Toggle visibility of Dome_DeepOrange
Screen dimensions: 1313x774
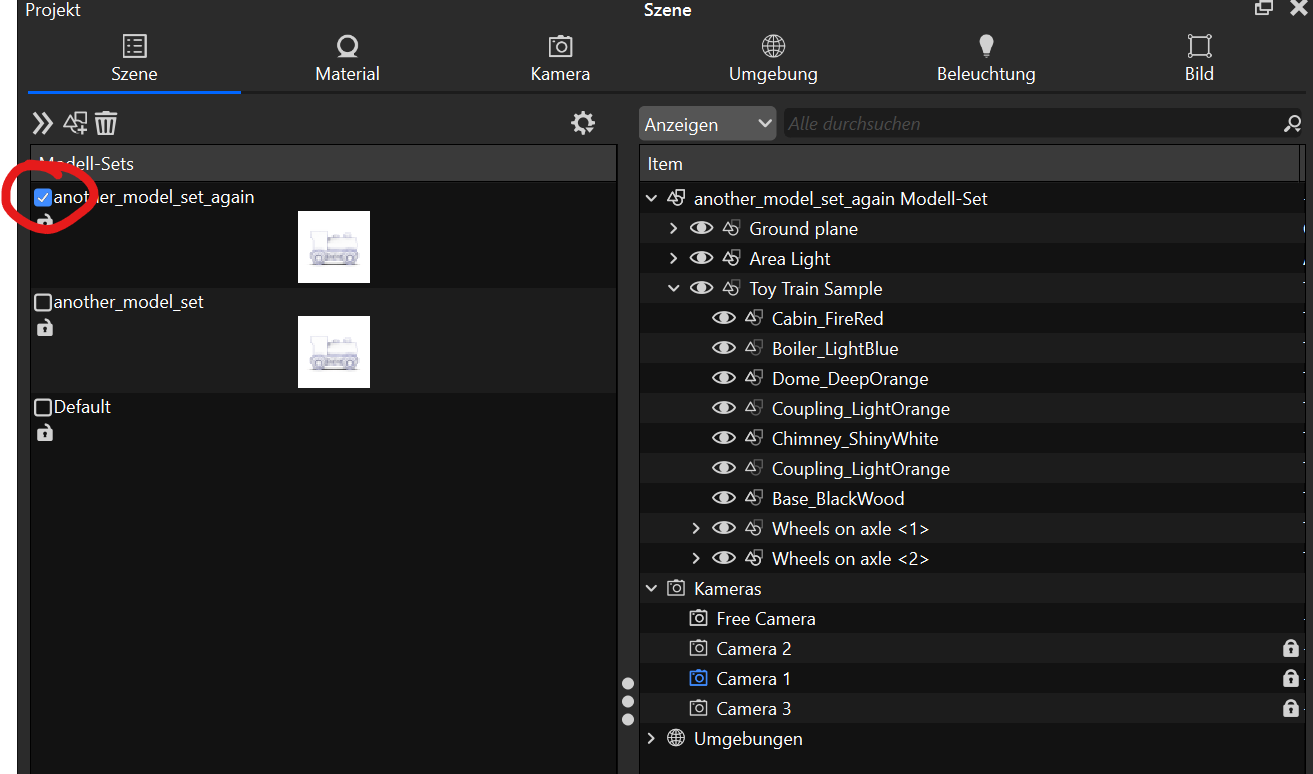(723, 379)
